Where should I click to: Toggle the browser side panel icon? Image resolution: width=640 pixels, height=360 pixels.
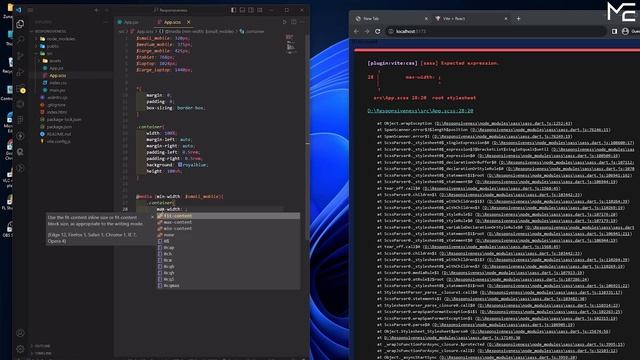(x=614, y=31)
